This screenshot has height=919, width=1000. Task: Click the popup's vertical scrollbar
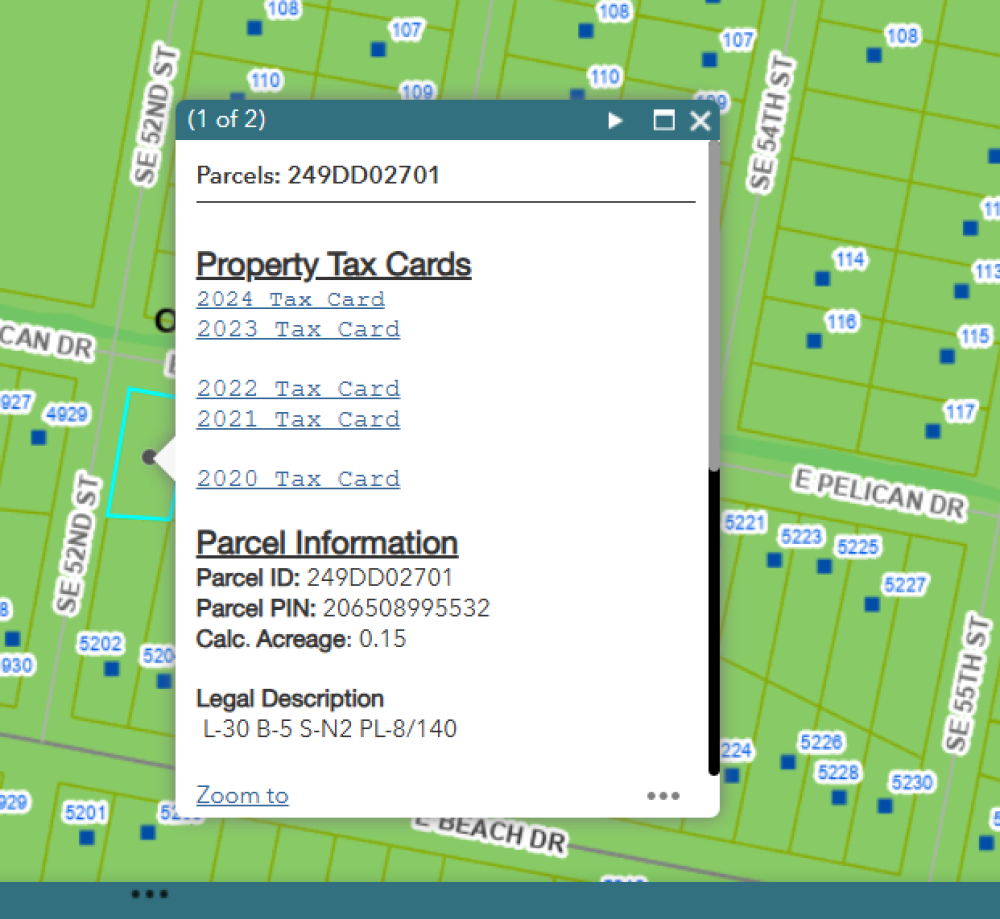[712, 620]
